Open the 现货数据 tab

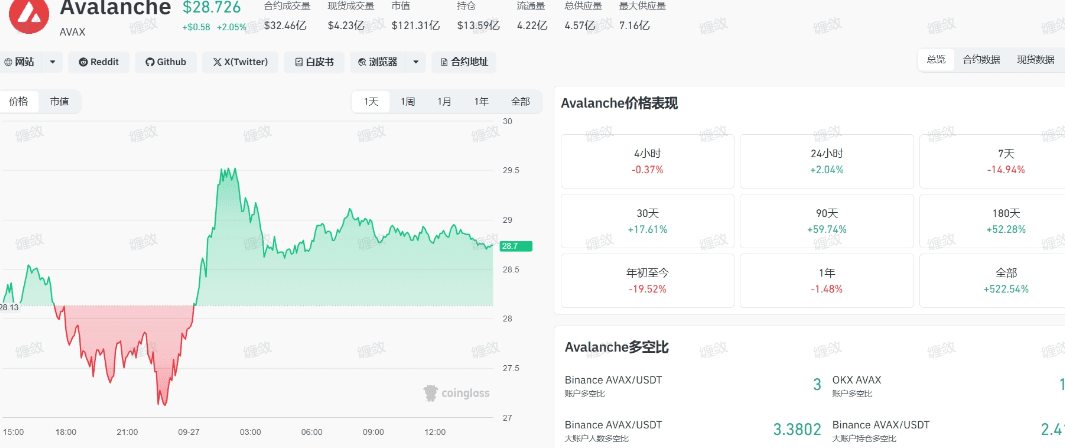point(1036,60)
